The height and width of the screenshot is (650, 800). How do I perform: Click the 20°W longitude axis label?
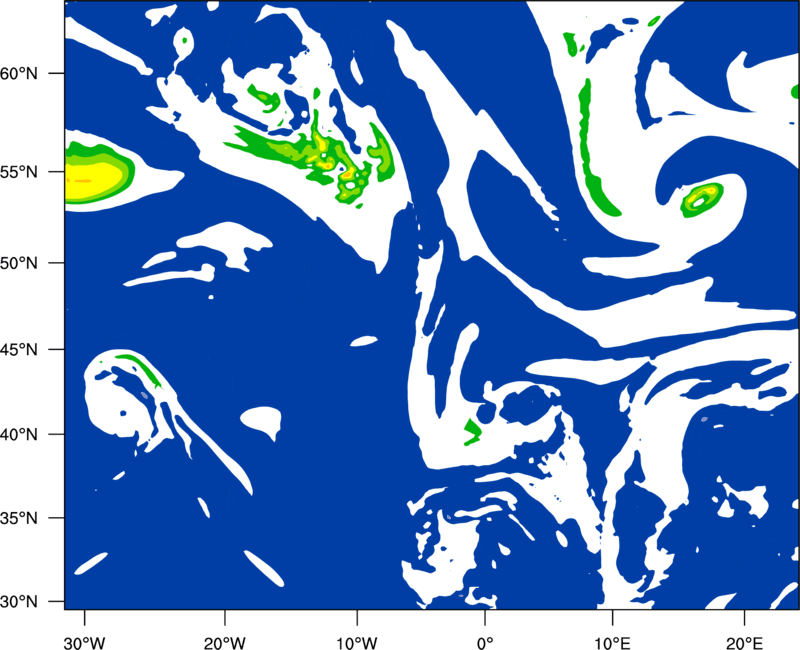[x=225, y=643]
